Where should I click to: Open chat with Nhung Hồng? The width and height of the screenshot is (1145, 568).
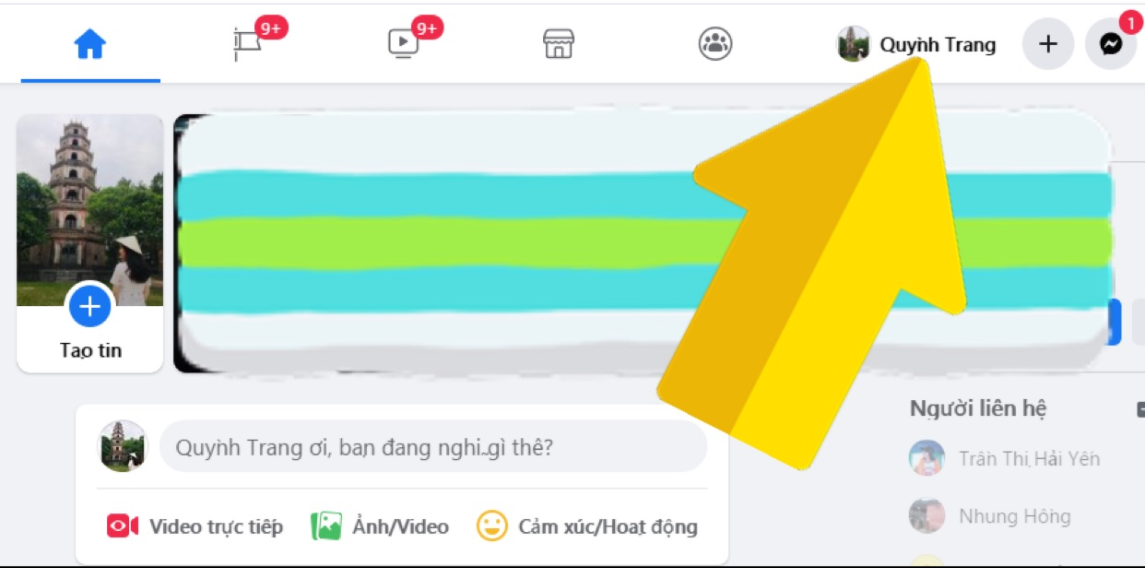(x=989, y=516)
